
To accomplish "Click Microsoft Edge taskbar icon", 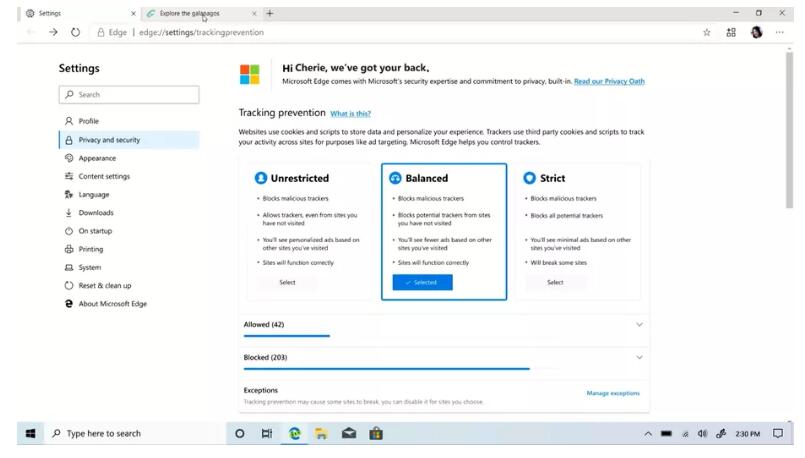I will [x=295, y=434].
